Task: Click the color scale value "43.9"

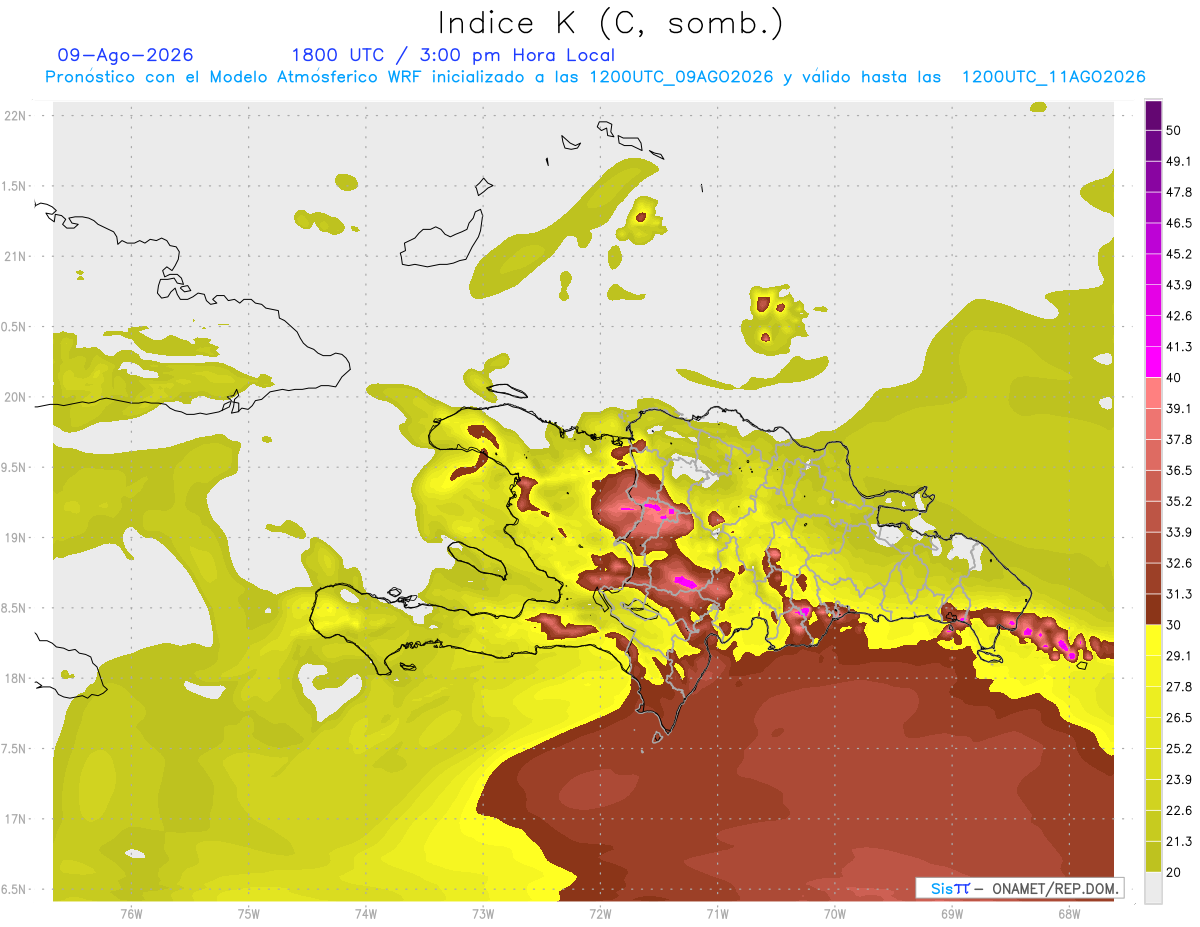Action: click(x=1179, y=285)
